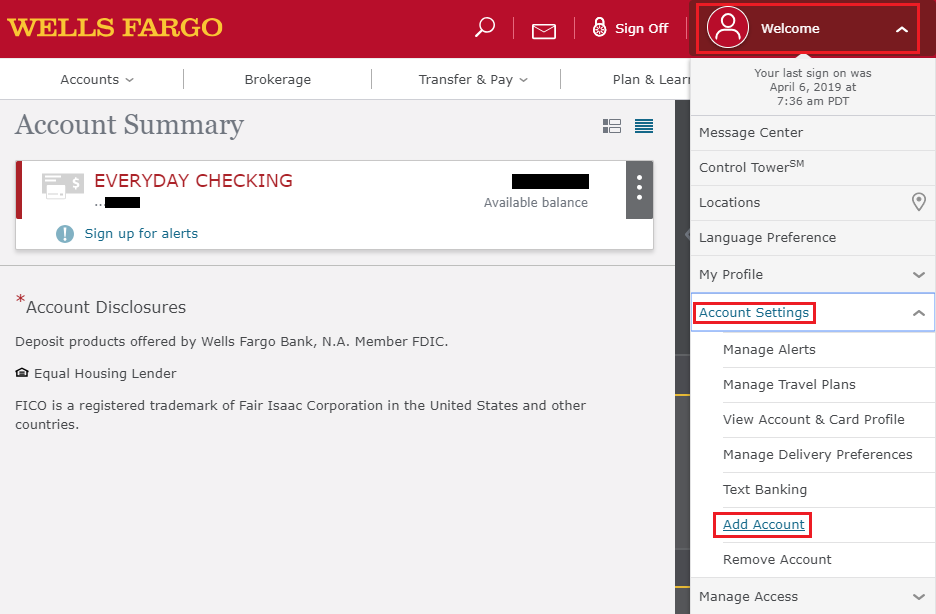Viewport: 936px width, 614px height.
Task: Click the Add Account link
Action: [x=763, y=524]
